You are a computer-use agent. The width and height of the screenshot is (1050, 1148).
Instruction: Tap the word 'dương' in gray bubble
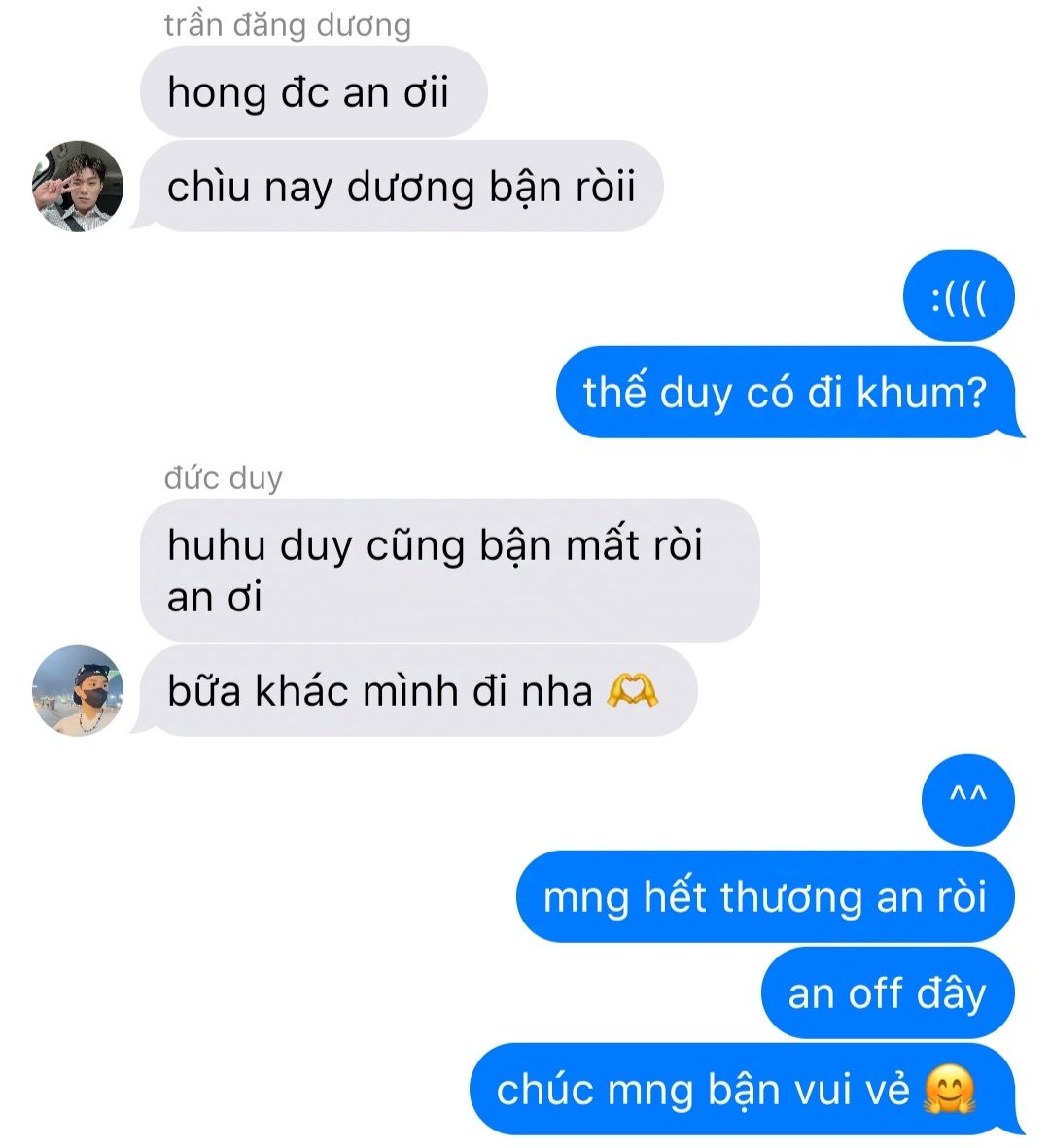[410, 189]
